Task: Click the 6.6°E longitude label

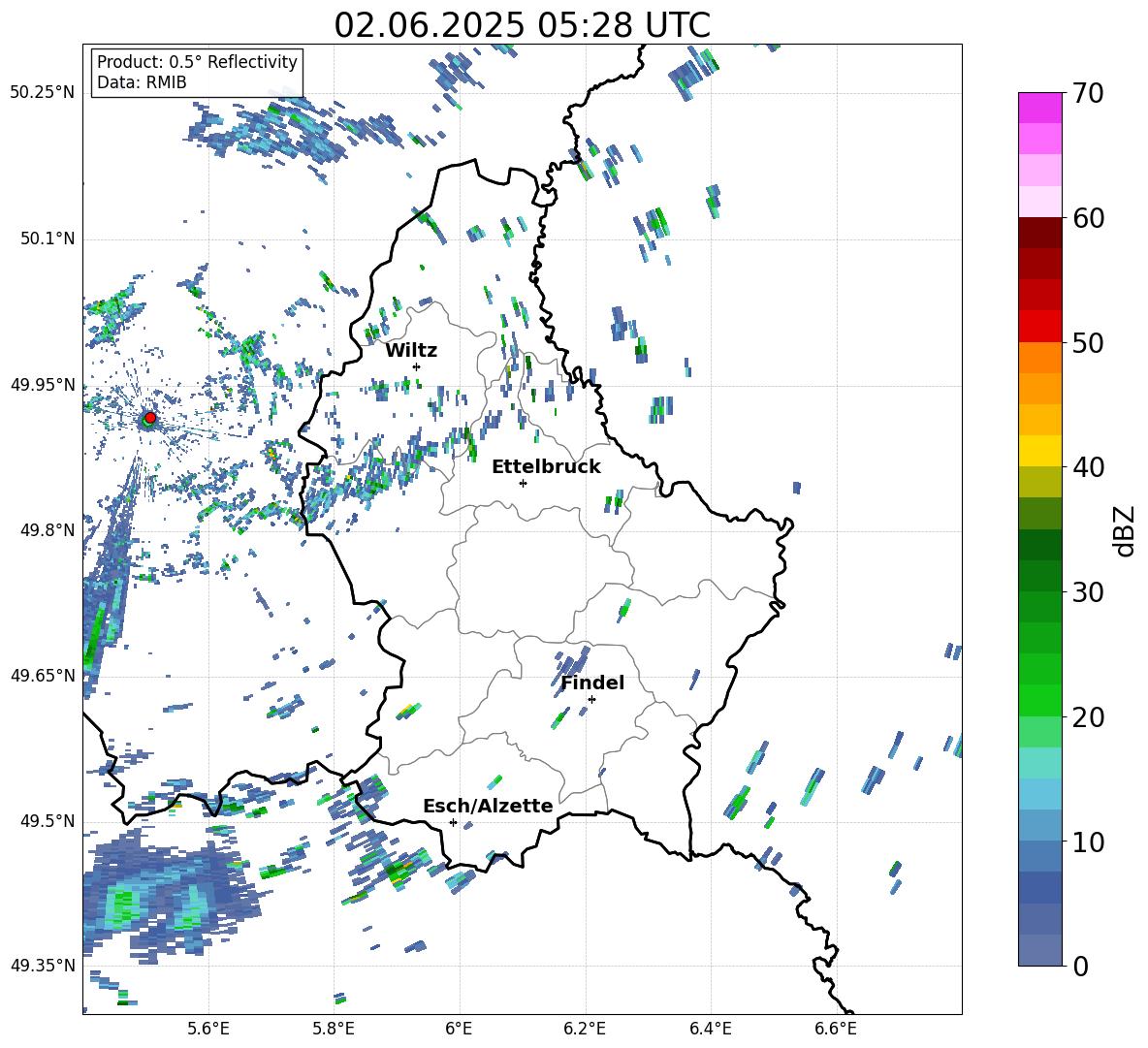Action: click(x=836, y=1029)
